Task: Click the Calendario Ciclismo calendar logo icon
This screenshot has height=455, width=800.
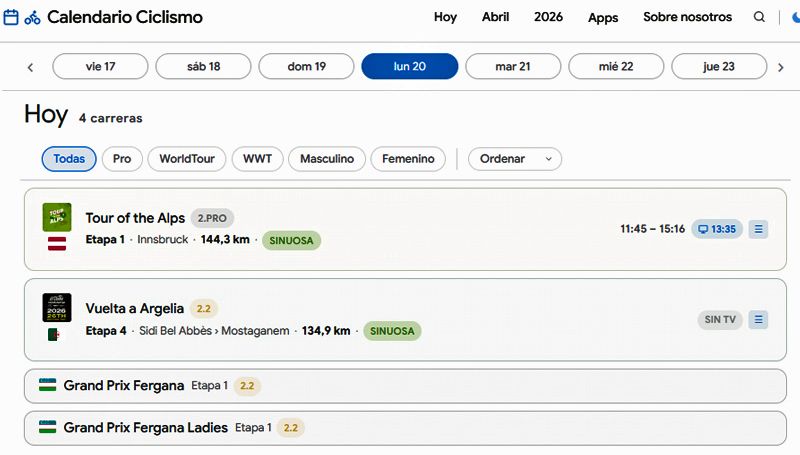Action: (12, 17)
